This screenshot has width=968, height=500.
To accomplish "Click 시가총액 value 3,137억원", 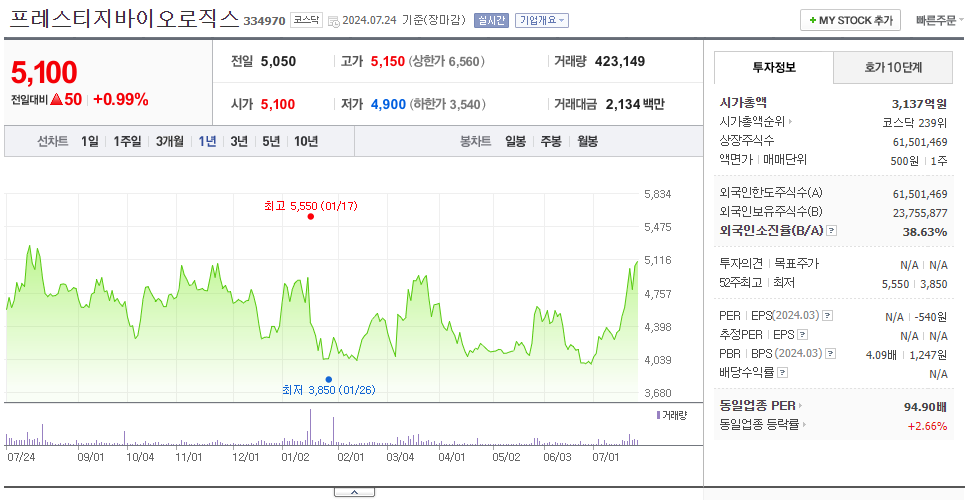I will (919, 104).
